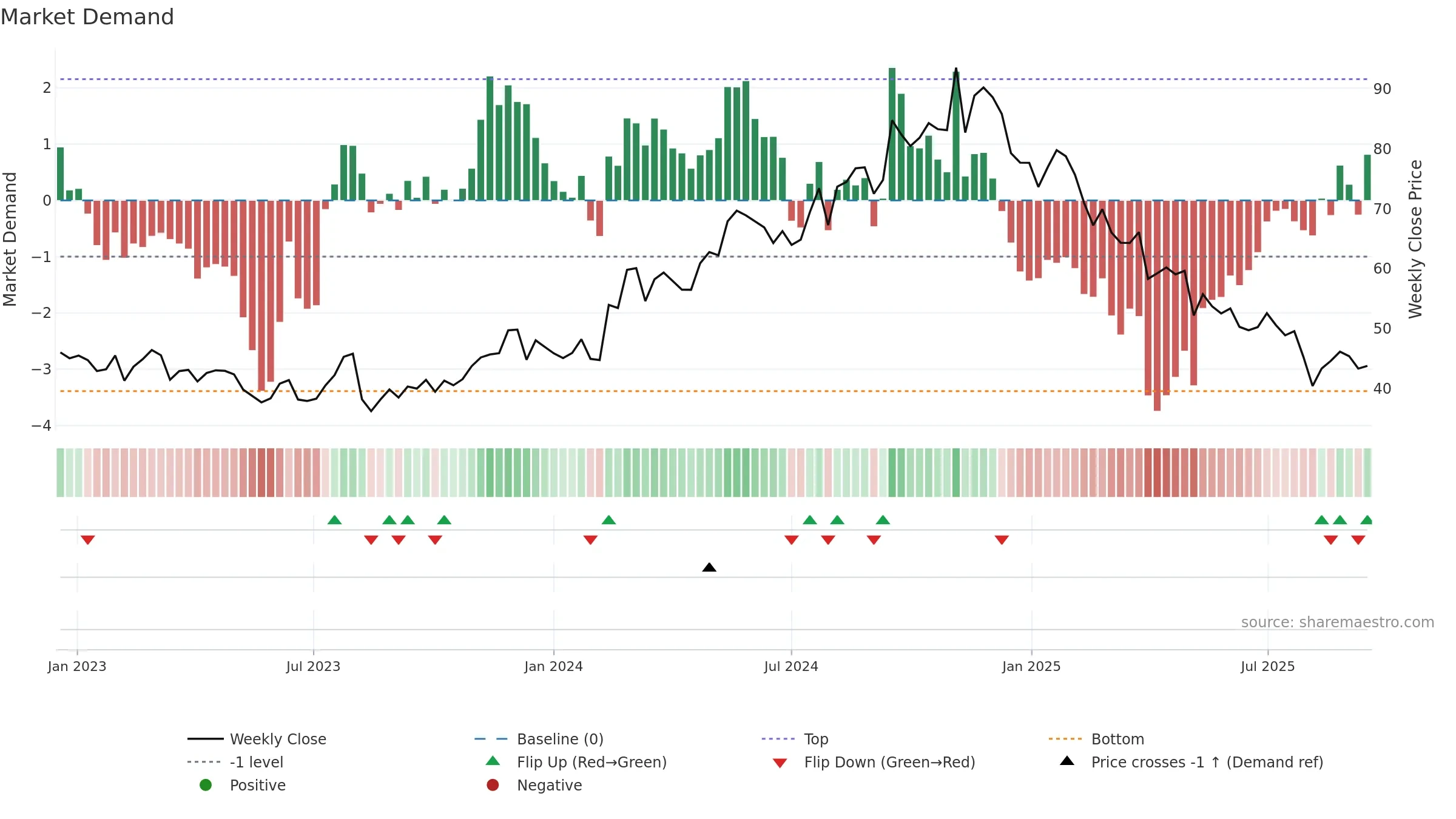
Task: Click the −1 tick on the demand axis
Action: (41, 257)
